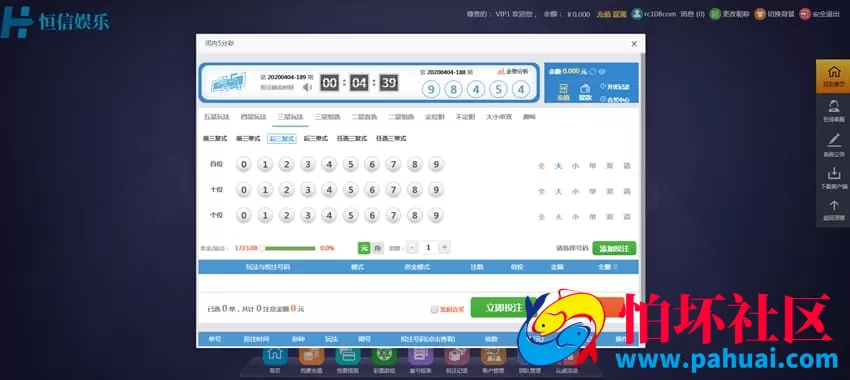Image resolution: width=850 pixels, height=380 pixels.
Task: Refresh the balance with the circular arrow icon
Action: pyautogui.click(x=593, y=71)
